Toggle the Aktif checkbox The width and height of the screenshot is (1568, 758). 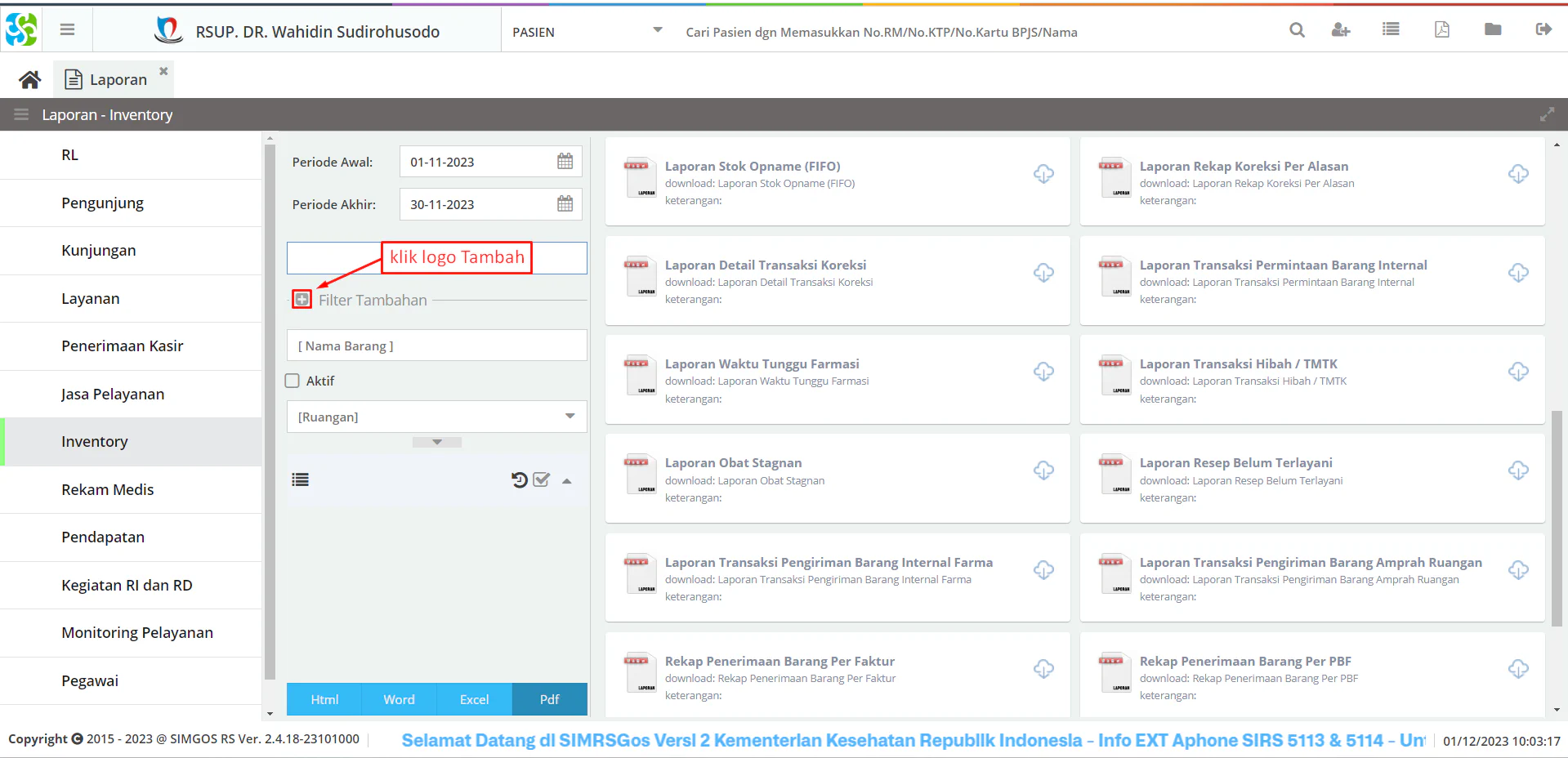pos(292,381)
